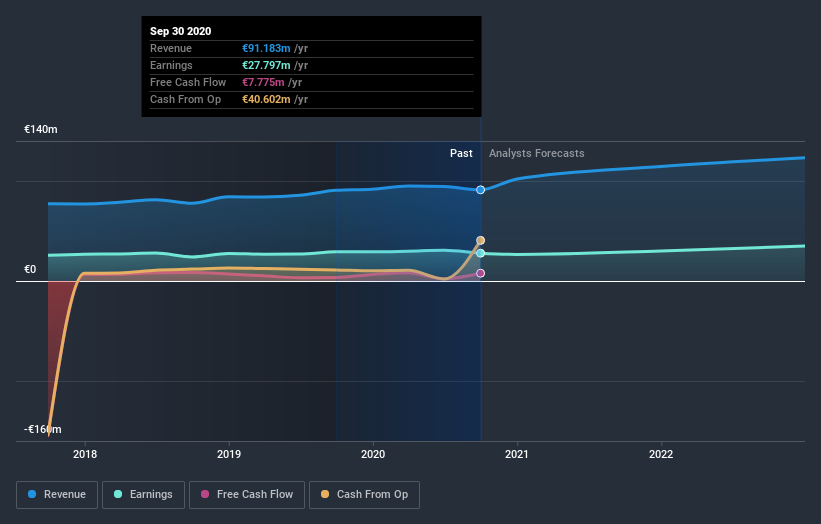Click the €40.602m cash from op value
Viewport: 821px width, 524px height.
[266, 99]
